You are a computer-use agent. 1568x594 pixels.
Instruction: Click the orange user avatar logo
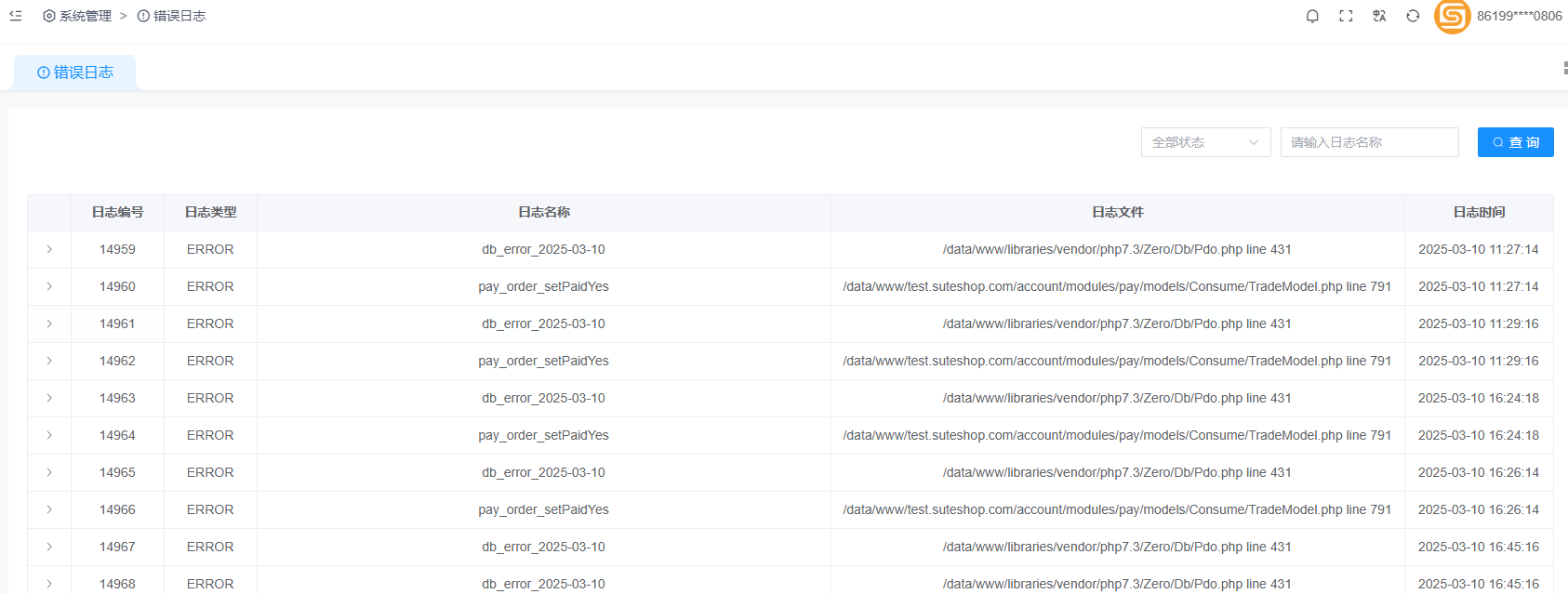click(1452, 16)
